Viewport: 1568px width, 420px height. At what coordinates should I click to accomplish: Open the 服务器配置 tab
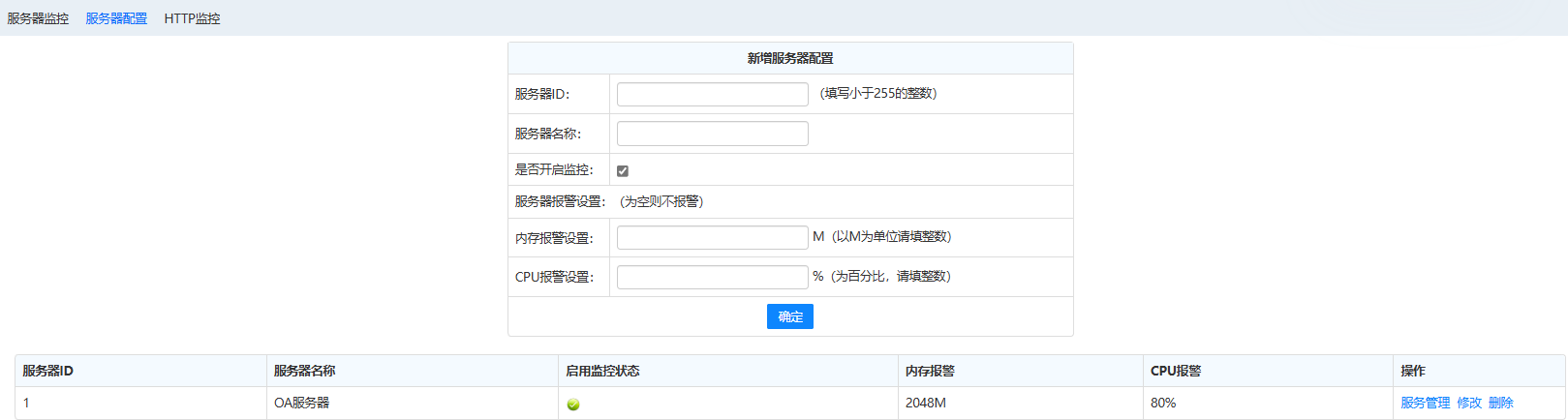(116, 18)
